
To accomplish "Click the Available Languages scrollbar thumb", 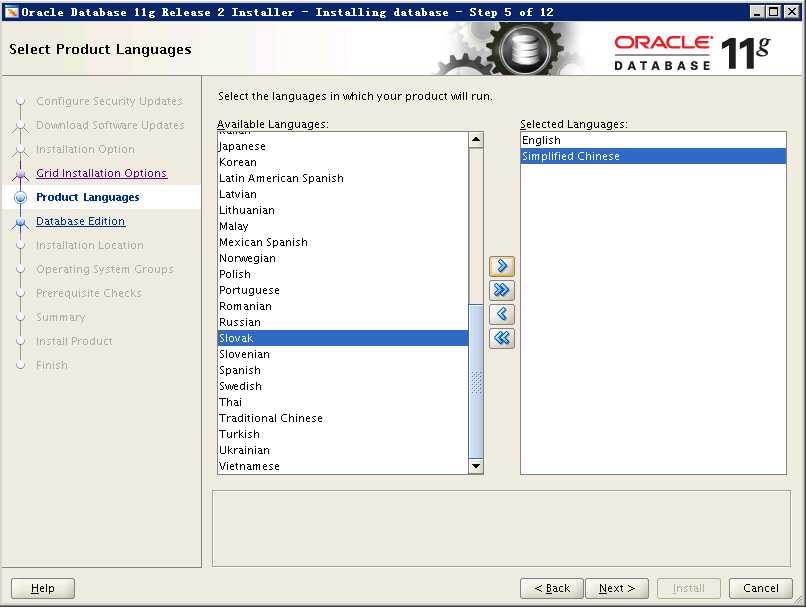I will 476,381.
